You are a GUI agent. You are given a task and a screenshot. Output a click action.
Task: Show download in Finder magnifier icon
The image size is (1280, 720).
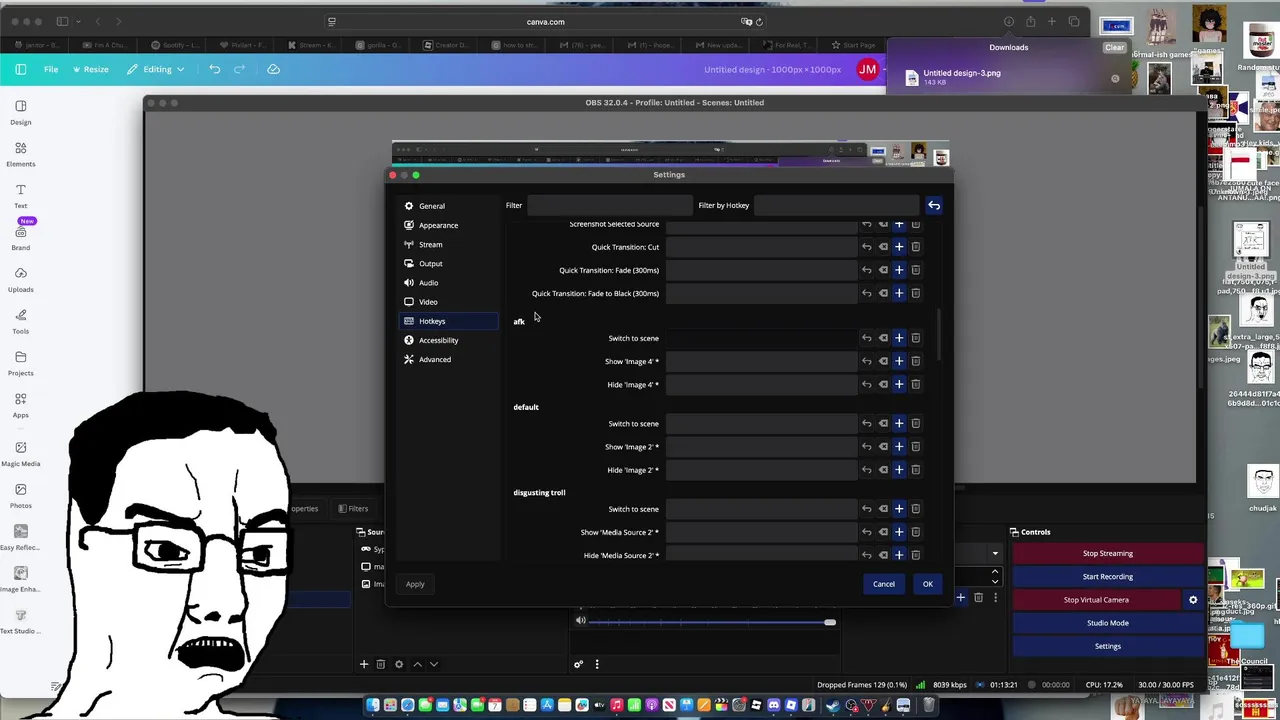click(x=1115, y=78)
